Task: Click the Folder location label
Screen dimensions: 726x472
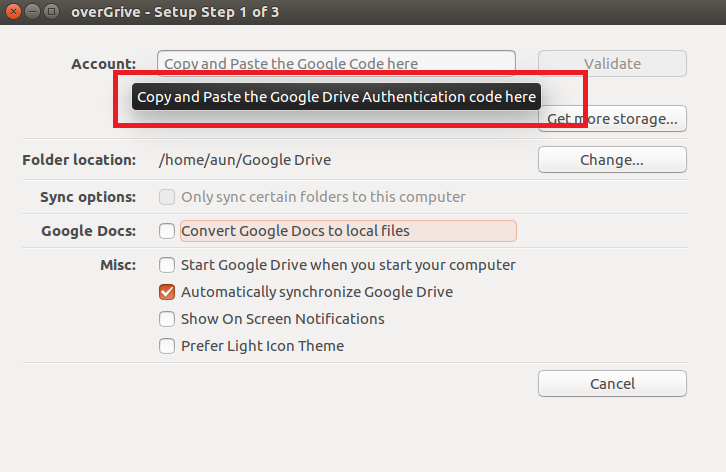Action: click(x=79, y=160)
